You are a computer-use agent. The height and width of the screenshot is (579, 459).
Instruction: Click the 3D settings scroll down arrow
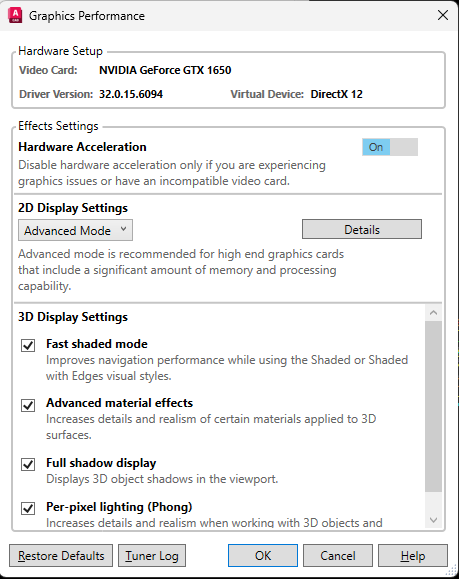click(x=434, y=520)
